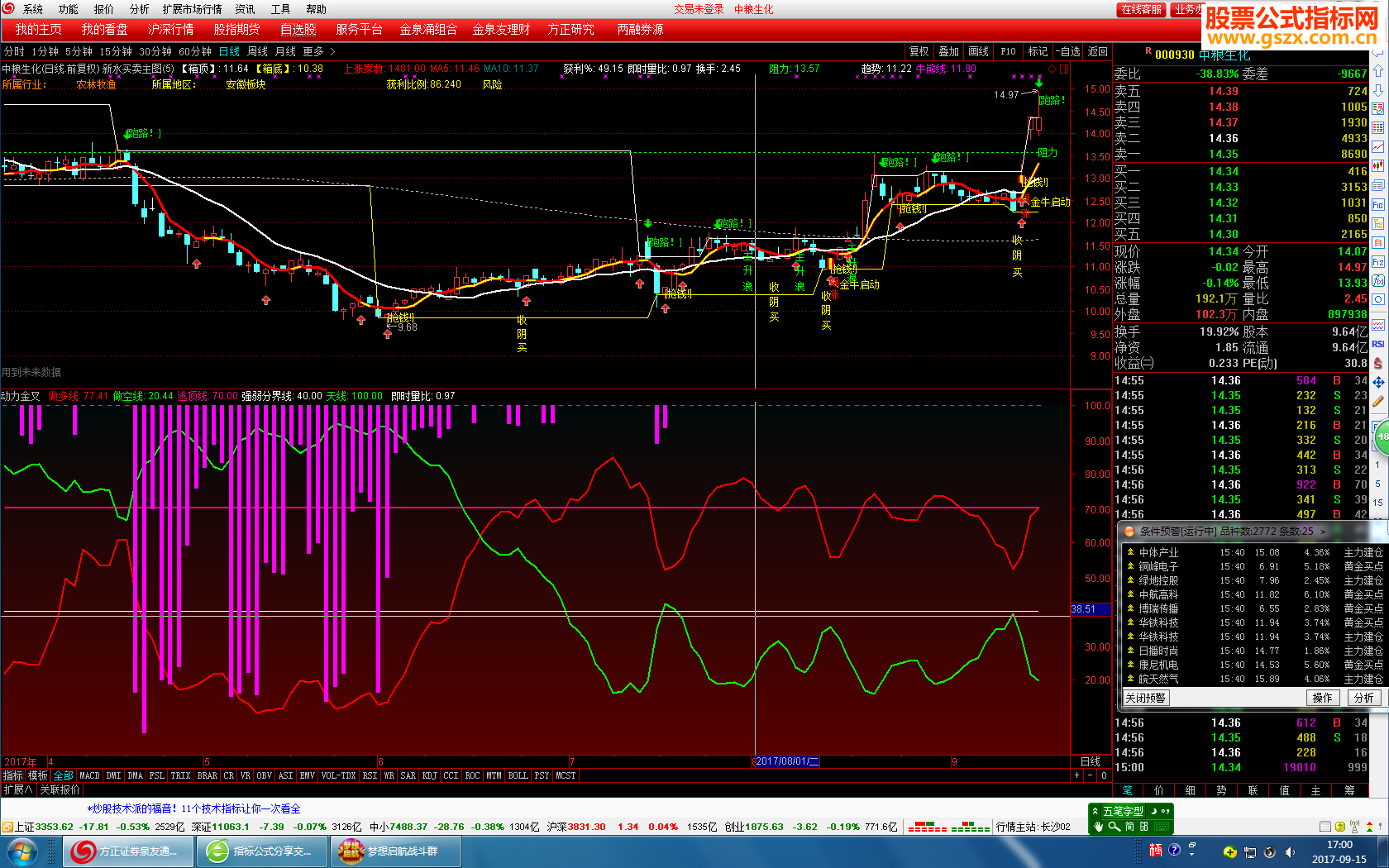1389x868 pixels.
Task: Open the 模板 selector
Action: tap(38, 775)
